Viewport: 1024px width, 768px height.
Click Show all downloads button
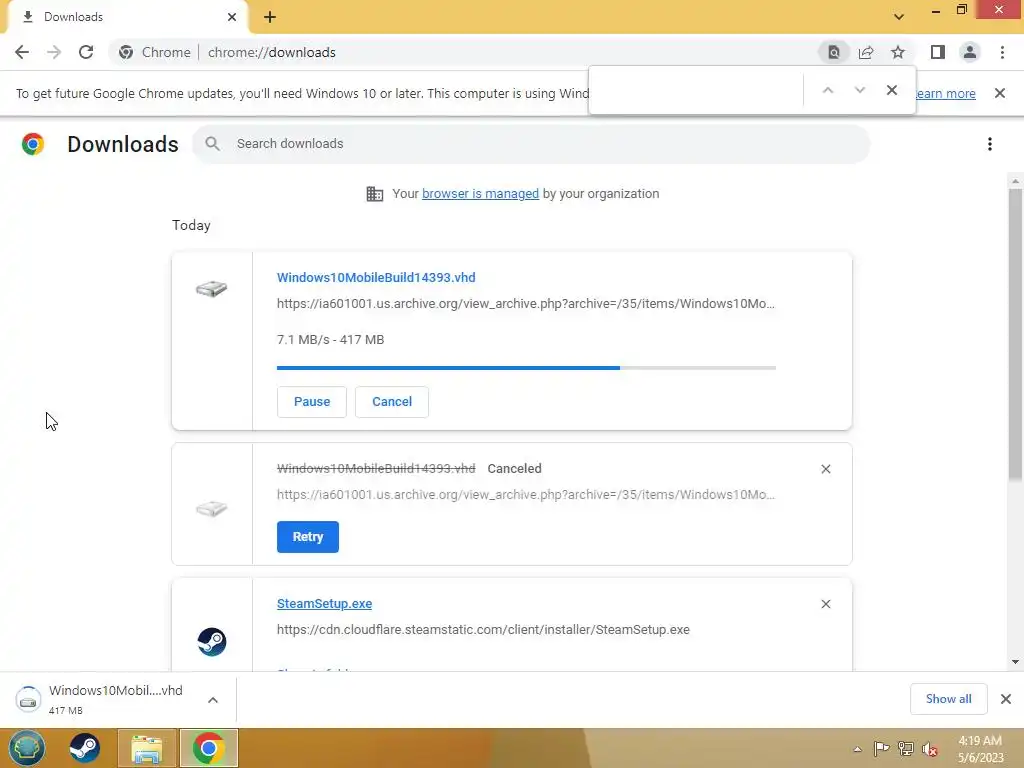point(948,699)
